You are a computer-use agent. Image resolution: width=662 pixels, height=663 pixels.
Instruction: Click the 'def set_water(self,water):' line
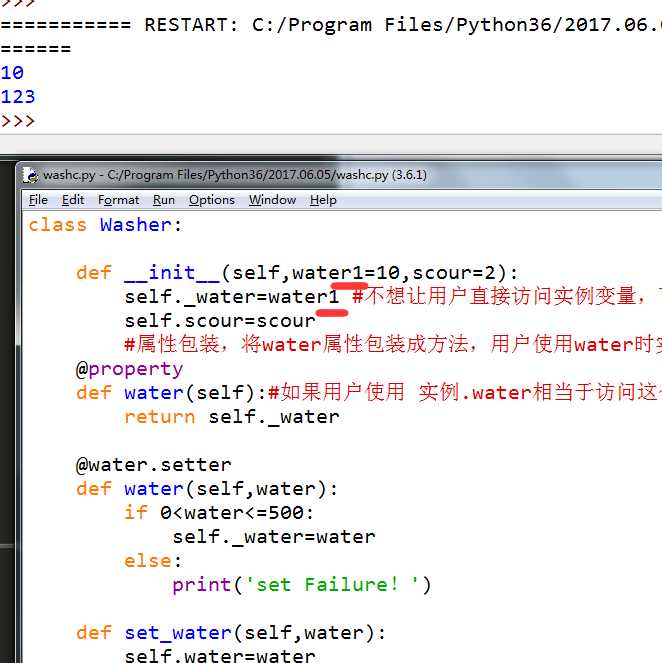pyautogui.click(x=231, y=633)
